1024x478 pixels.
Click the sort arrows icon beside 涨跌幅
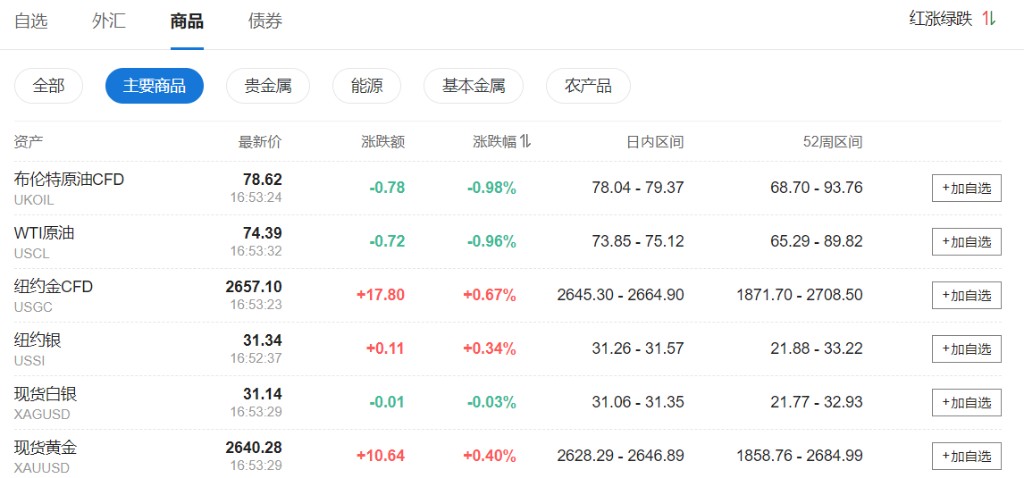pos(525,142)
